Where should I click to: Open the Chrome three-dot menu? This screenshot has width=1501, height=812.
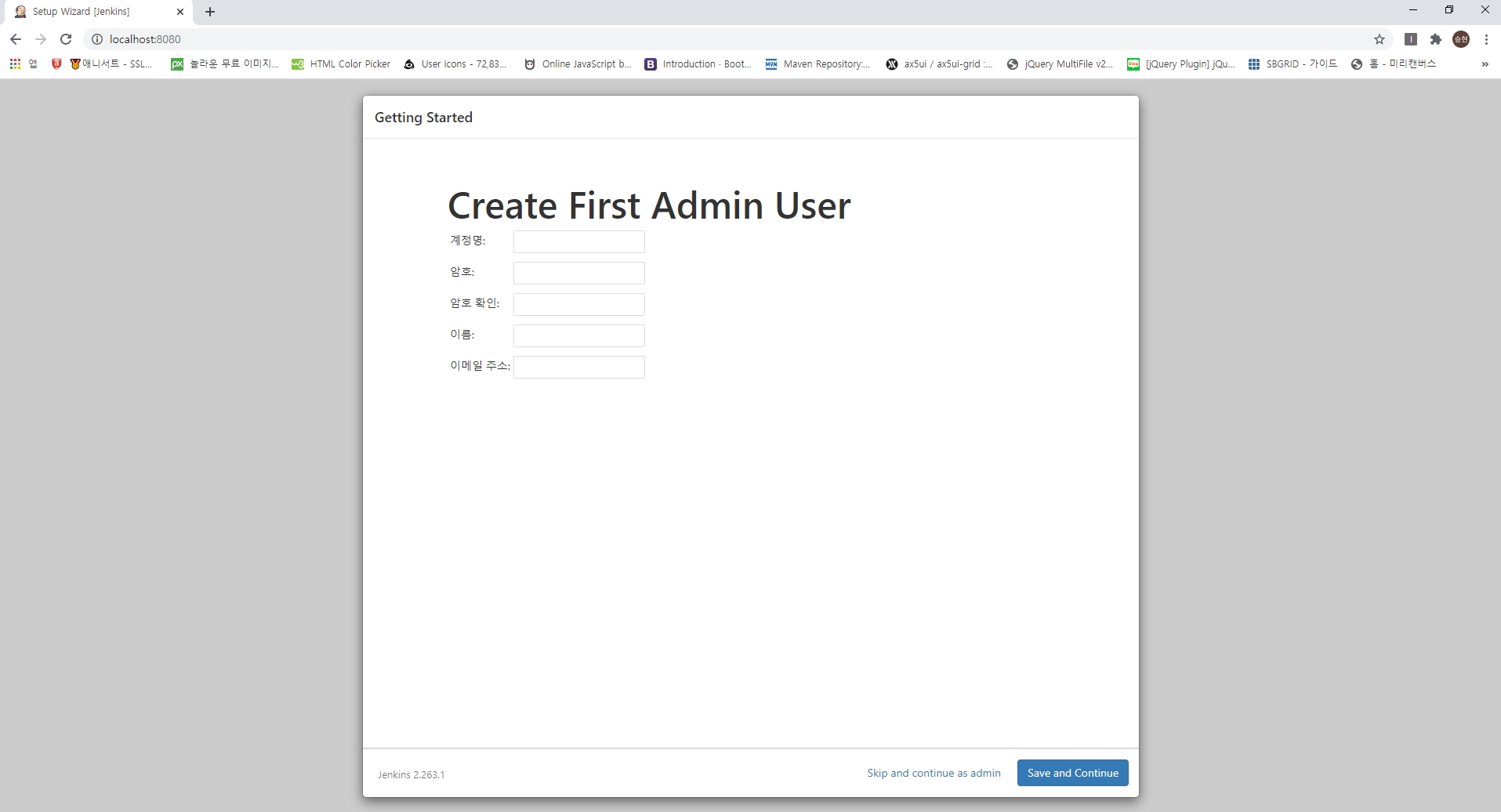(1486, 39)
